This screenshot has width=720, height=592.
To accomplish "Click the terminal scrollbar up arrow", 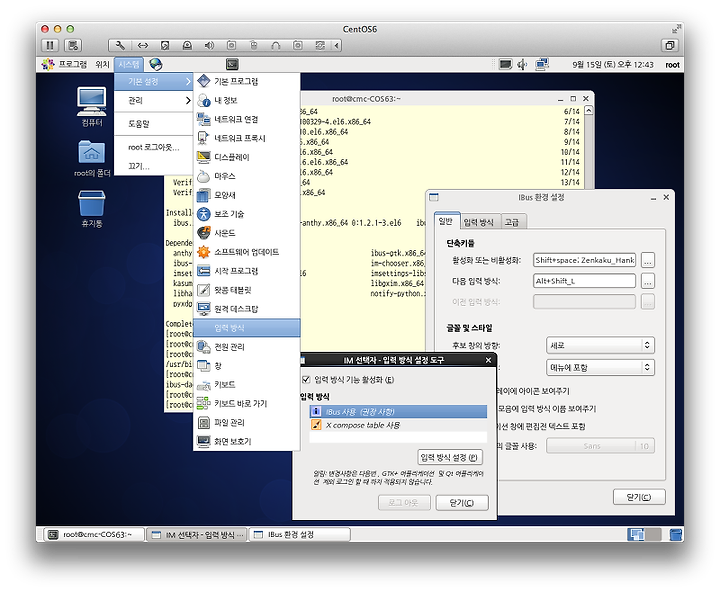I will [588, 110].
